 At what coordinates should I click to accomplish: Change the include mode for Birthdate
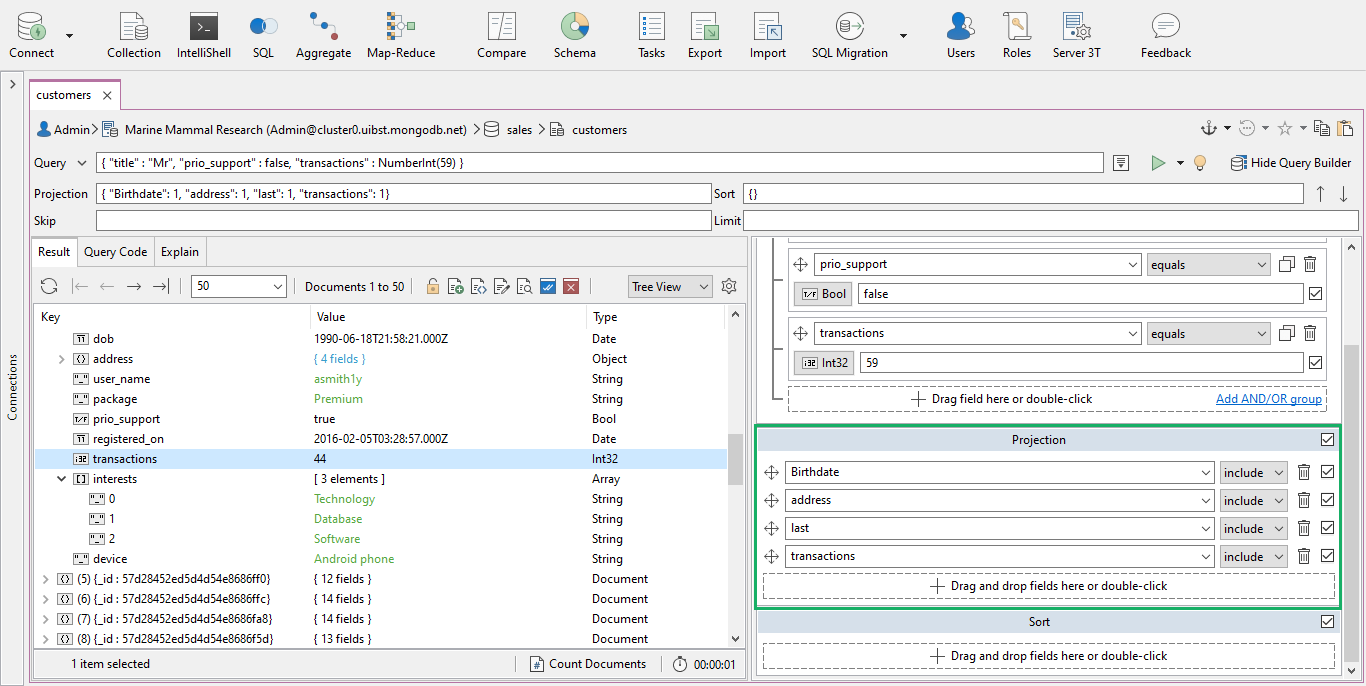pos(1253,471)
